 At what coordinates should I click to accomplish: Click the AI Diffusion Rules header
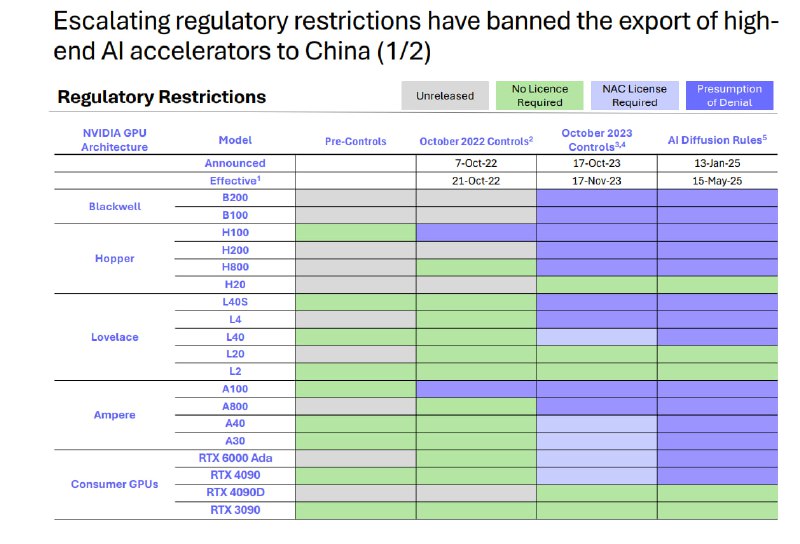point(717,140)
